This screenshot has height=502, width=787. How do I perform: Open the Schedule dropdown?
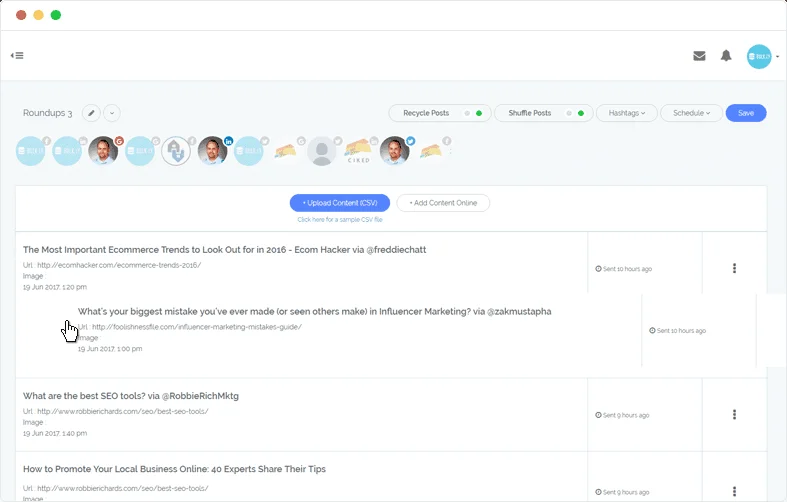[691, 113]
